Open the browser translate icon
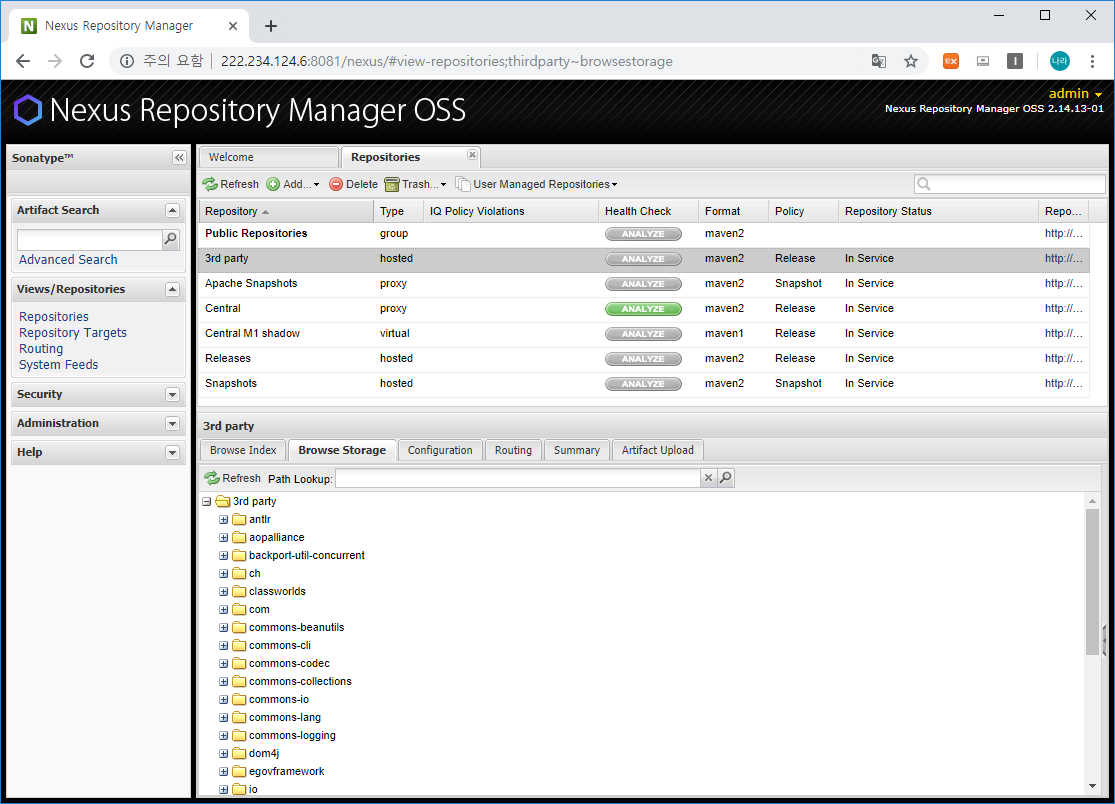 (x=879, y=61)
